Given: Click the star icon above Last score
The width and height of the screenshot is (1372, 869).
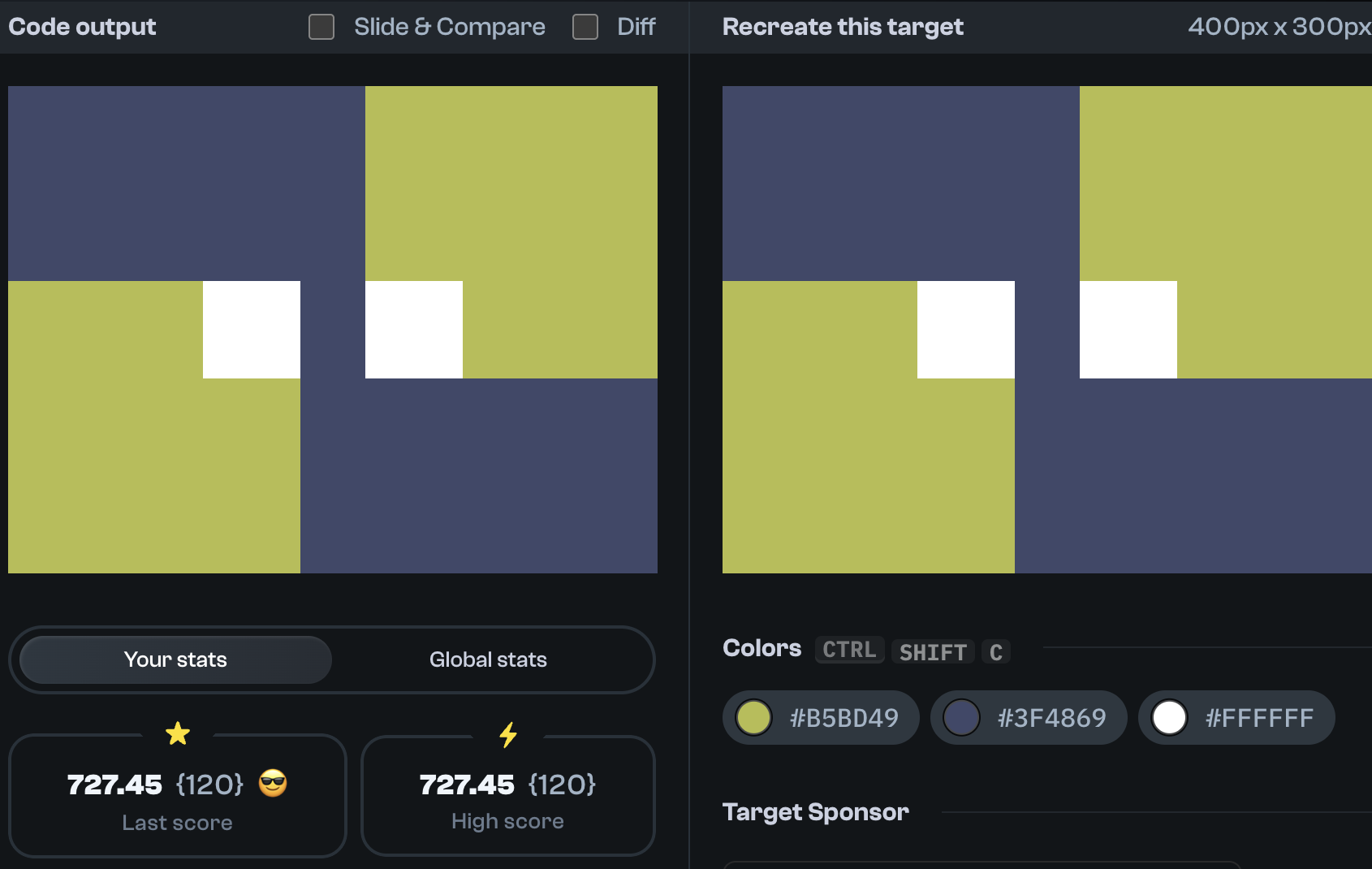Looking at the screenshot, I should point(178,733).
